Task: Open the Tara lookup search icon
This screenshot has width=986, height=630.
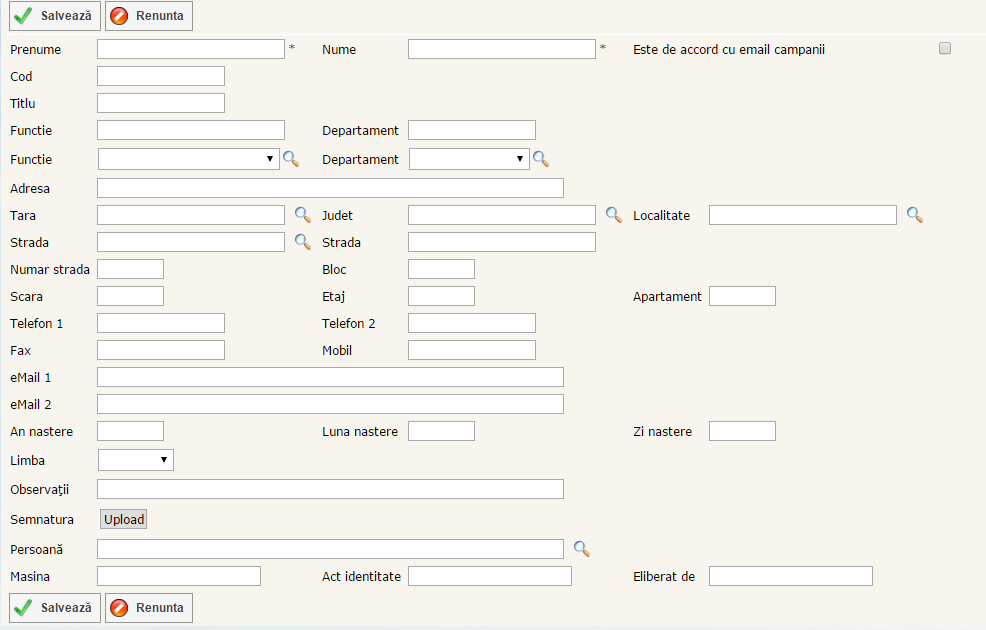Action: pyautogui.click(x=302, y=215)
